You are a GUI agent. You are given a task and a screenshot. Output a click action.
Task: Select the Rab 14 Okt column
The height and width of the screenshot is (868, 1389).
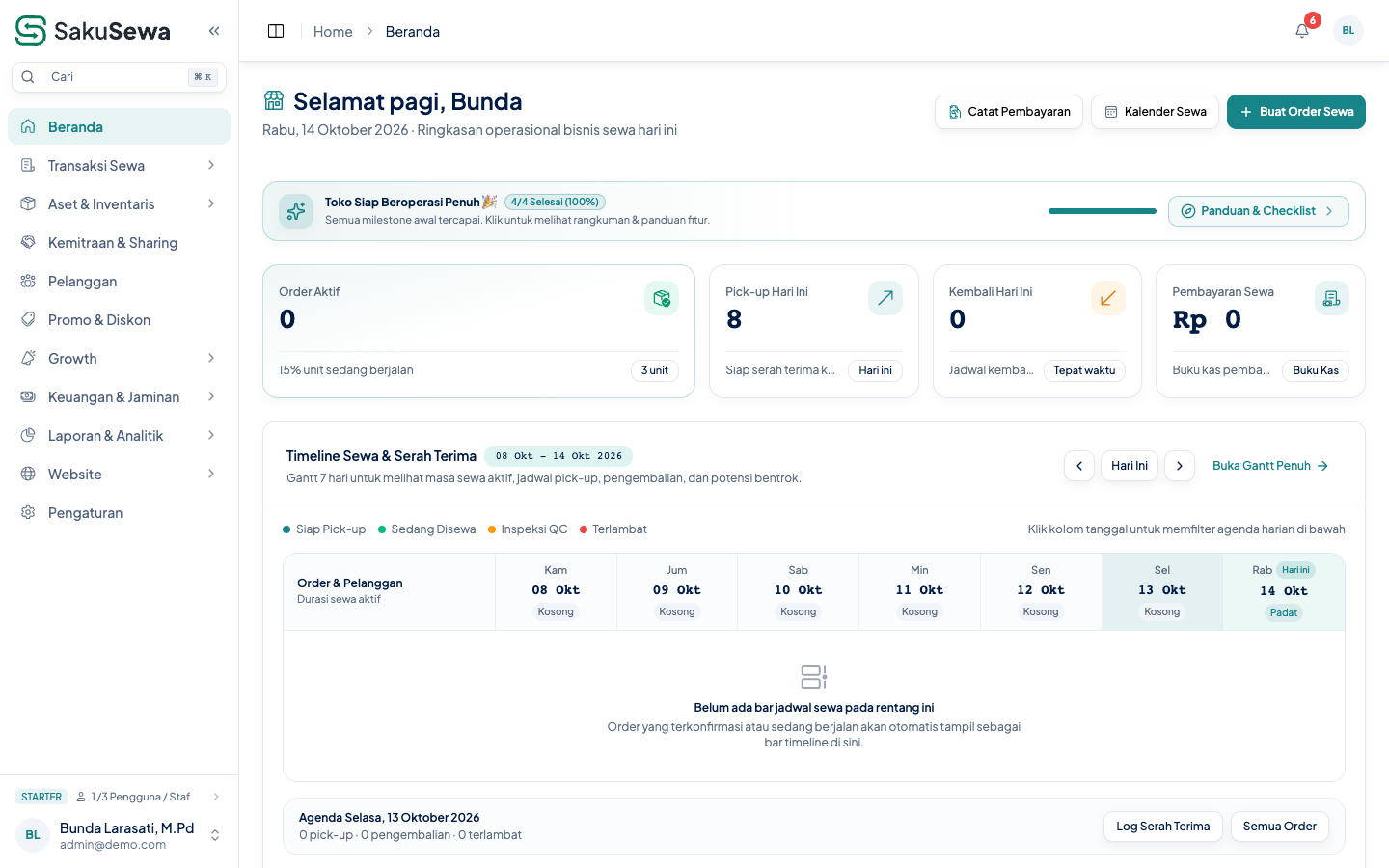(1284, 591)
